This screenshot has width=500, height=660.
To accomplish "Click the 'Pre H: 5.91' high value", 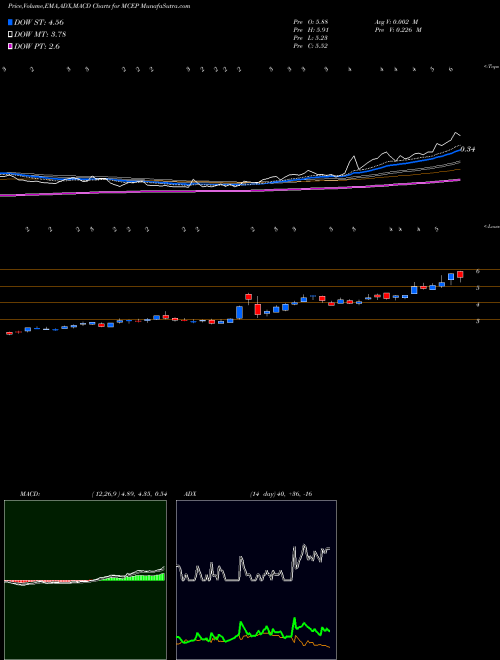I will click(x=311, y=30).
